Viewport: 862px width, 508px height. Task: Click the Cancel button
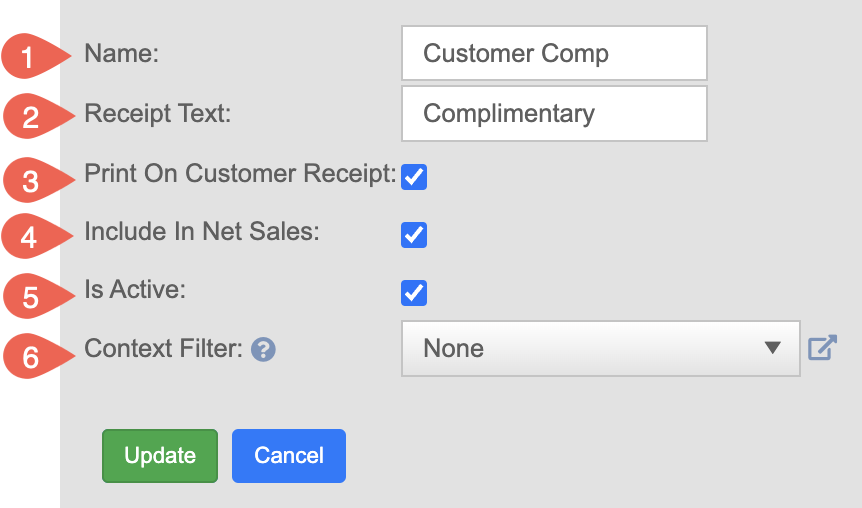(x=289, y=456)
